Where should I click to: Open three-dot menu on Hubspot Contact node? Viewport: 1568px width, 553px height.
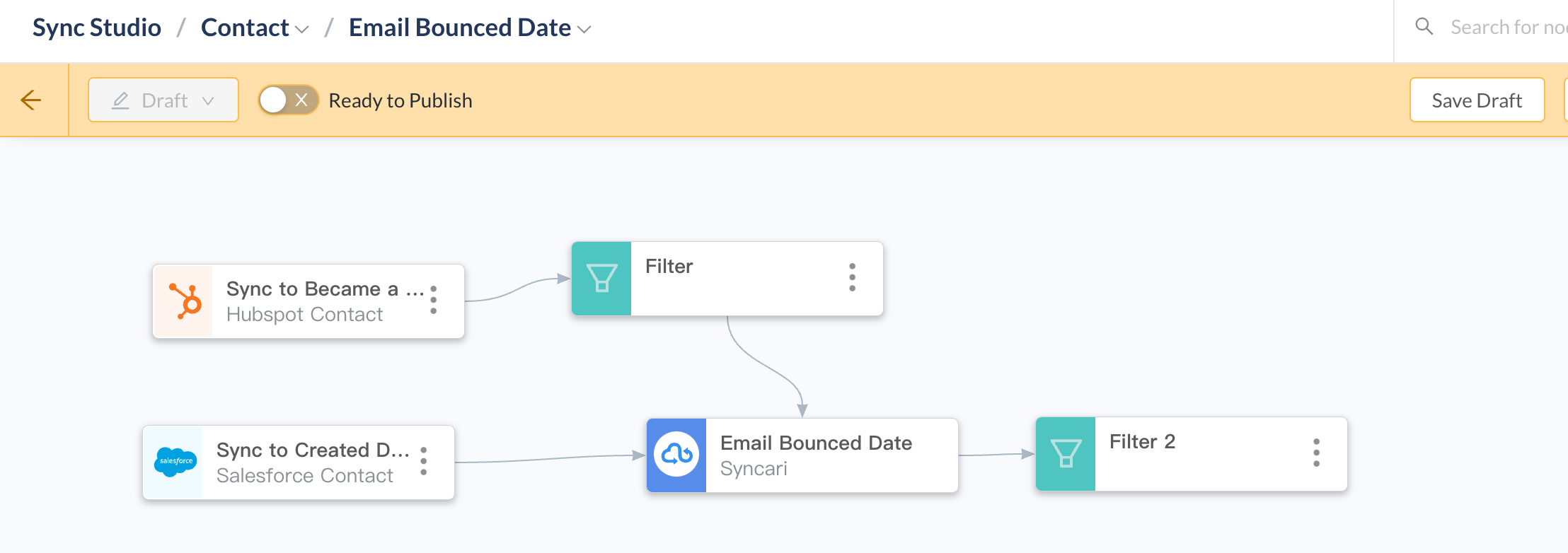pyautogui.click(x=433, y=300)
